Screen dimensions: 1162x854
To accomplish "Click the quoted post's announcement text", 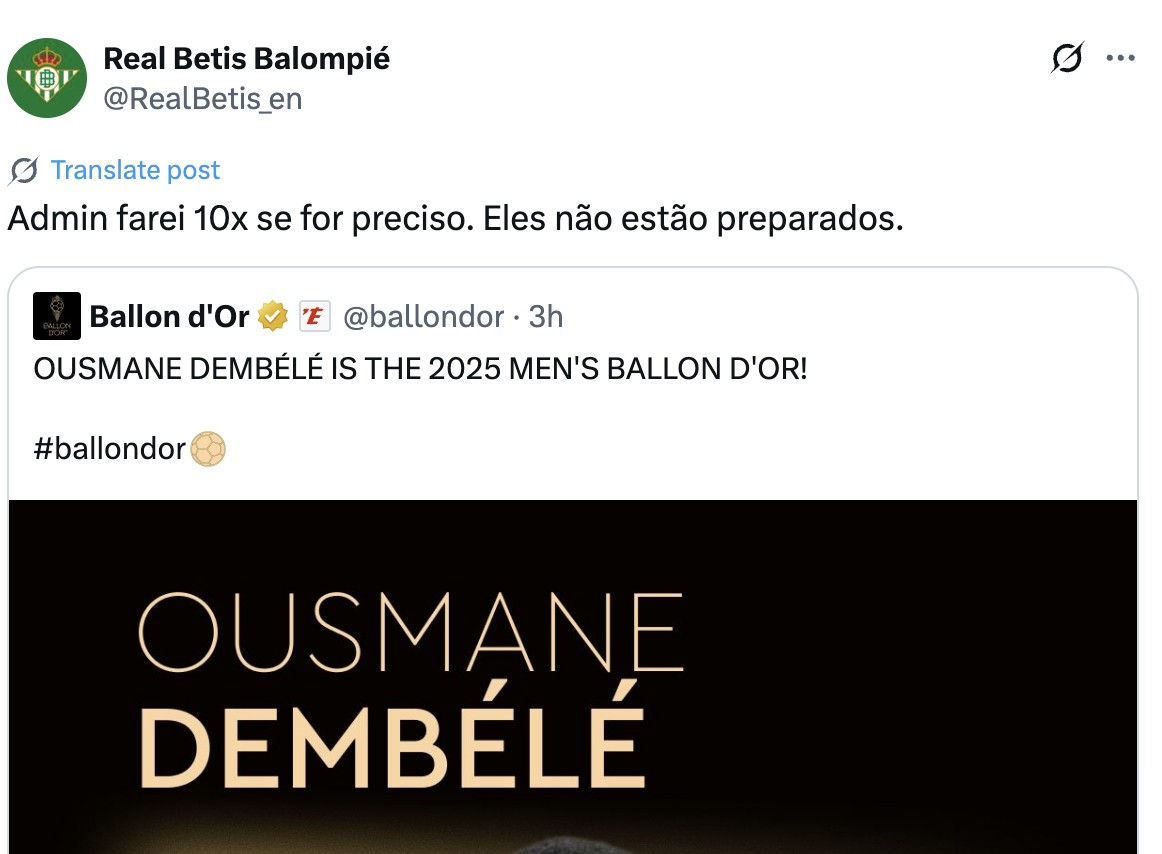I will 420,369.
